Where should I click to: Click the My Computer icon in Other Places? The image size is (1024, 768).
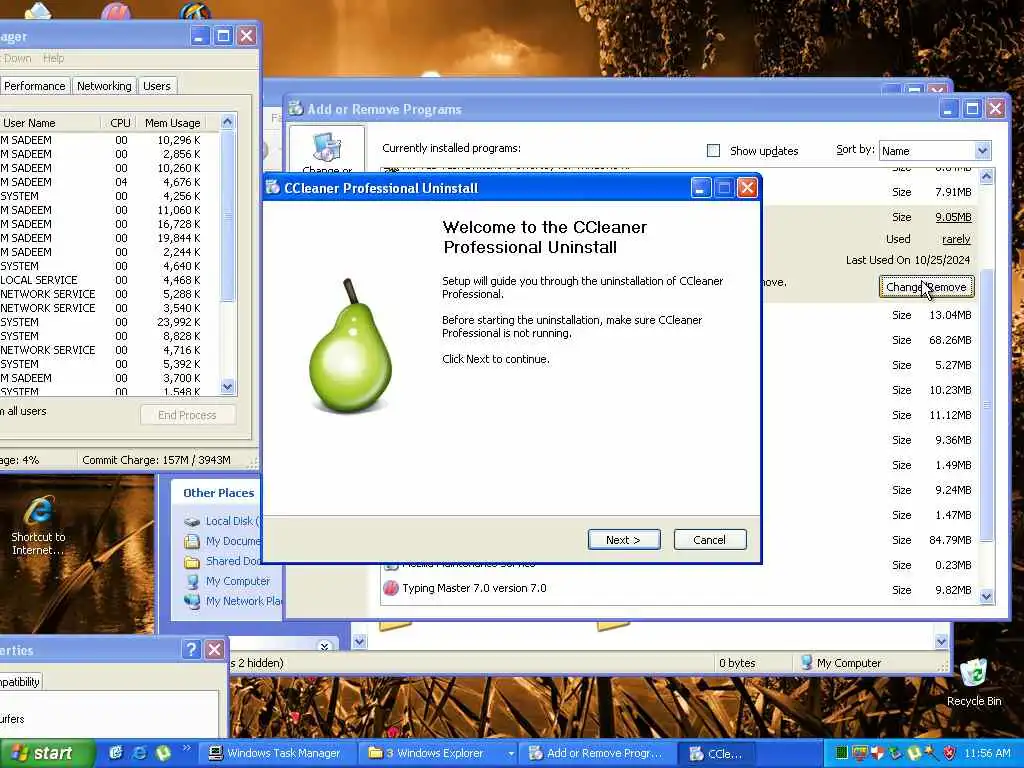pos(192,581)
